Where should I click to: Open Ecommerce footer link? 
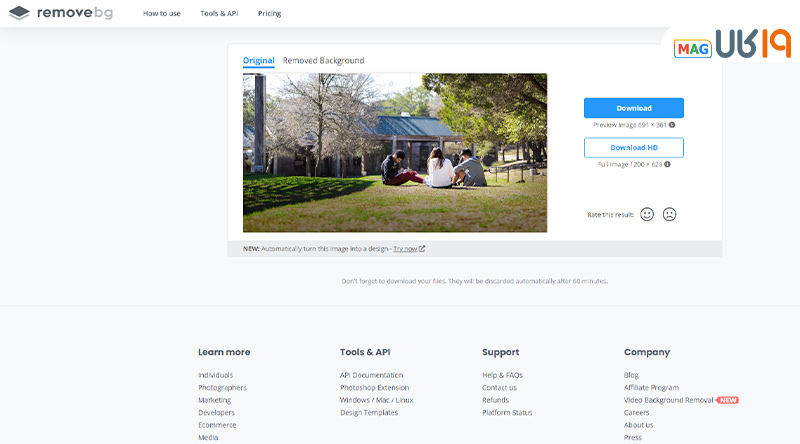[217, 425]
